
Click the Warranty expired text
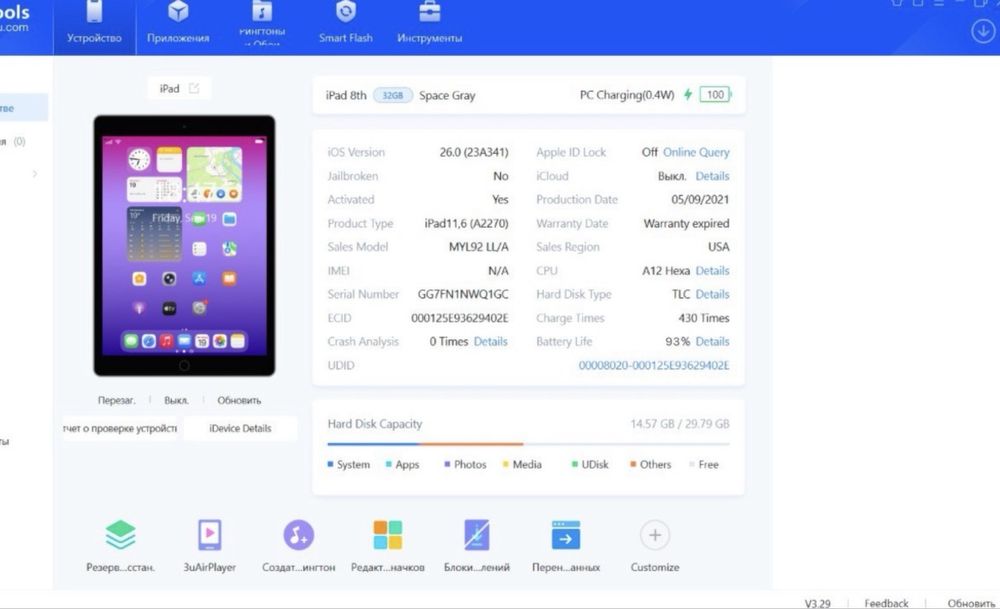pos(686,223)
